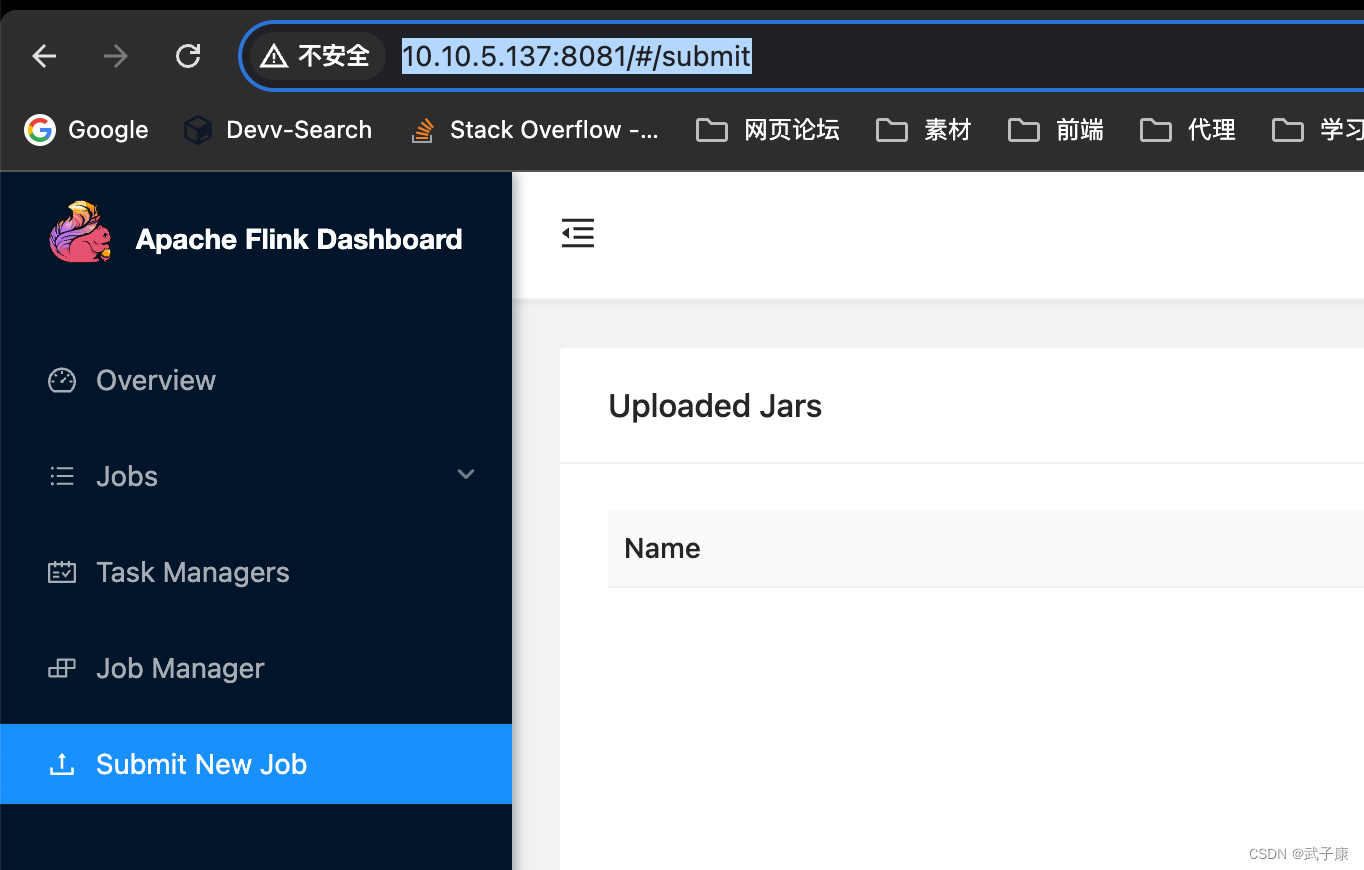Click the Jobs list icon

tap(61, 475)
